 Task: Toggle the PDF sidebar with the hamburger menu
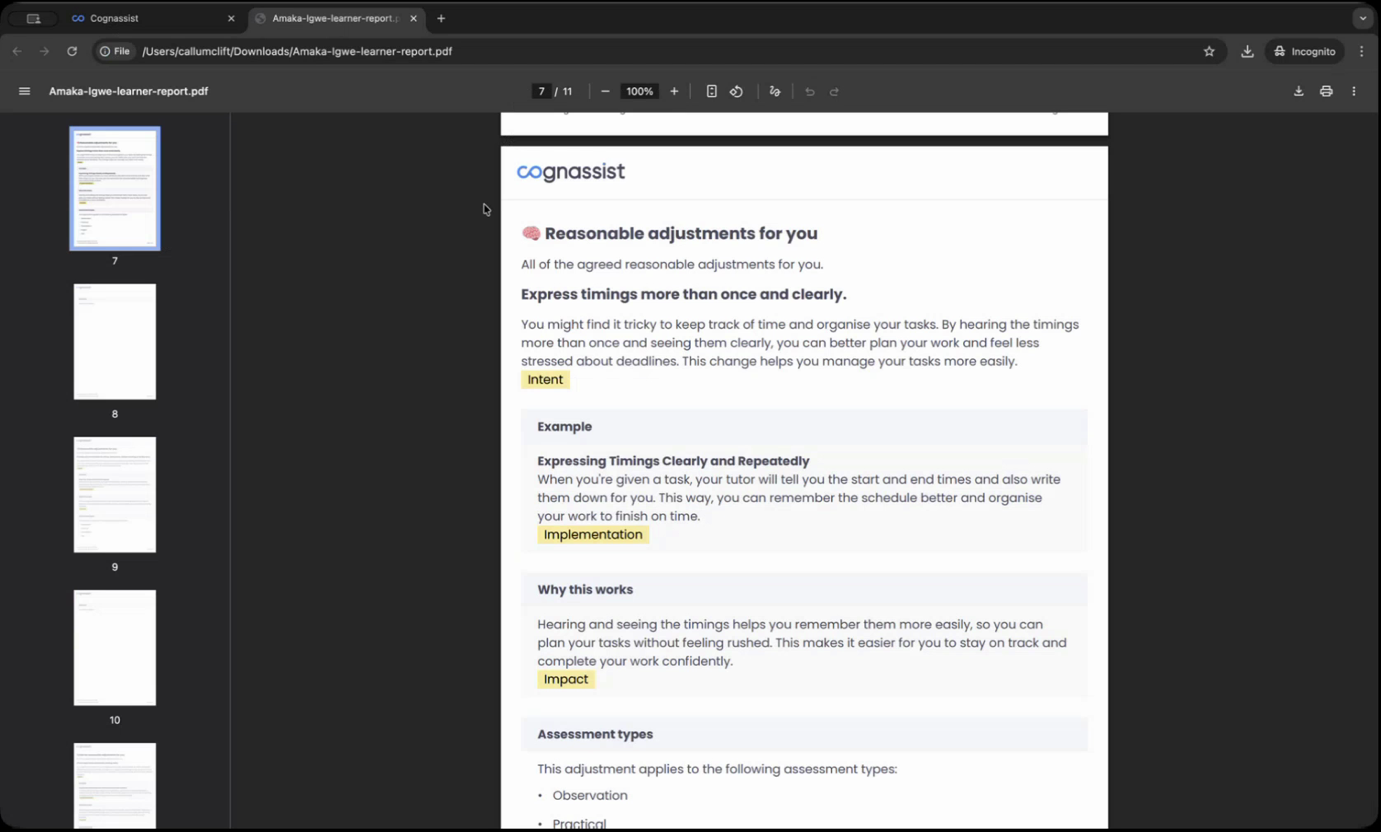pos(24,91)
